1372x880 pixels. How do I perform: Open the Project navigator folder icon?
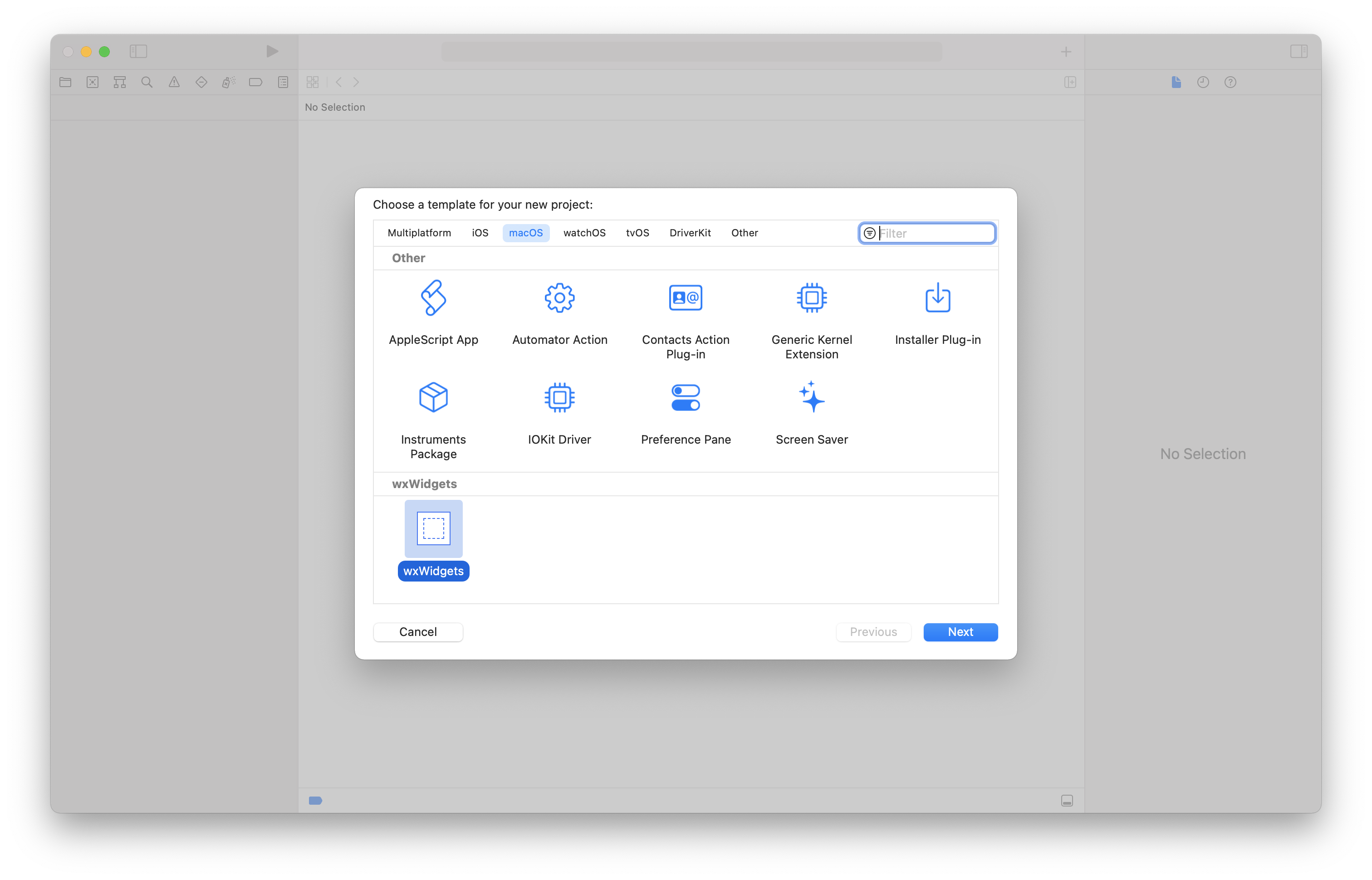64,82
